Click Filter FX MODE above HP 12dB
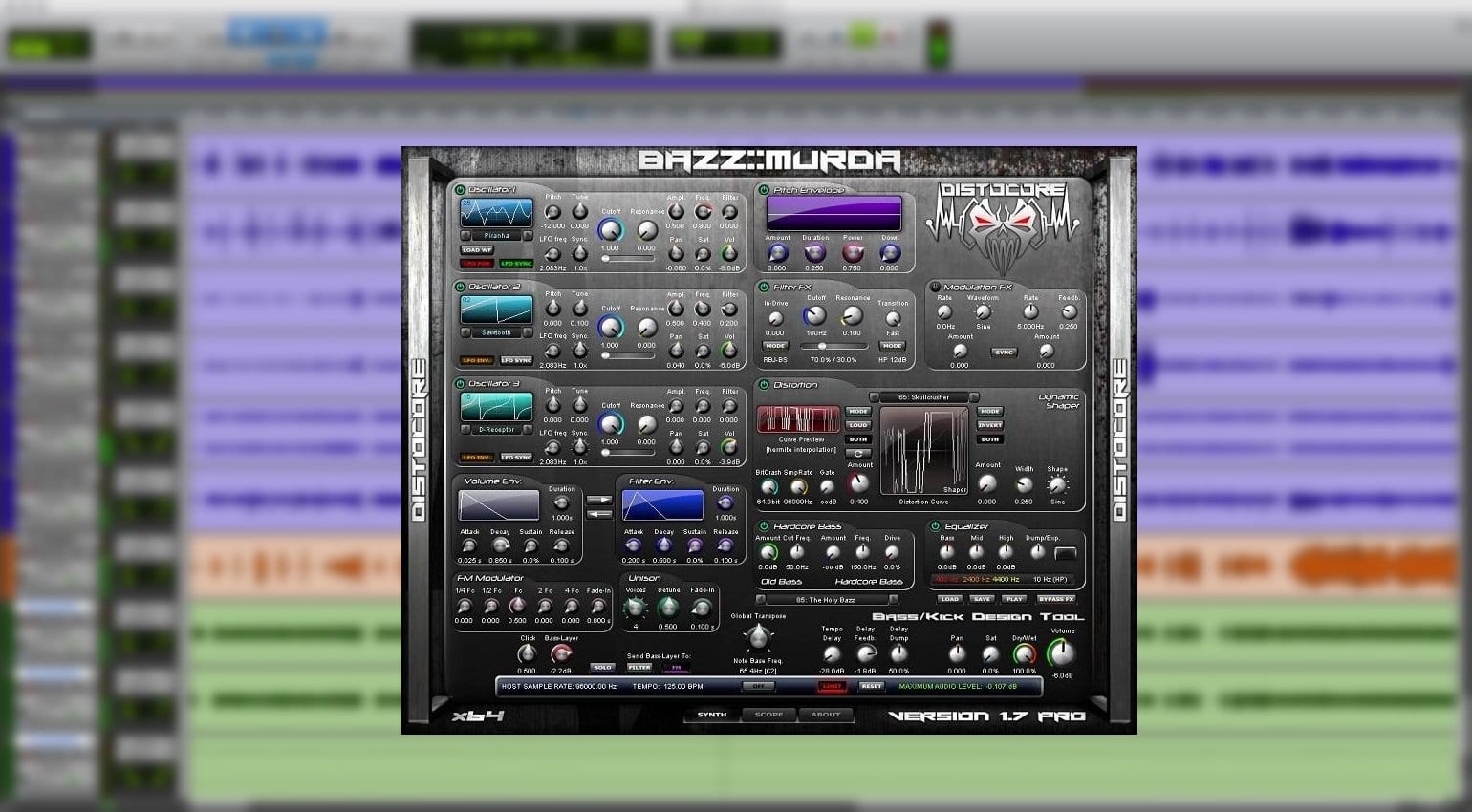This screenshot has height=812, width=1472. [893, 346]
